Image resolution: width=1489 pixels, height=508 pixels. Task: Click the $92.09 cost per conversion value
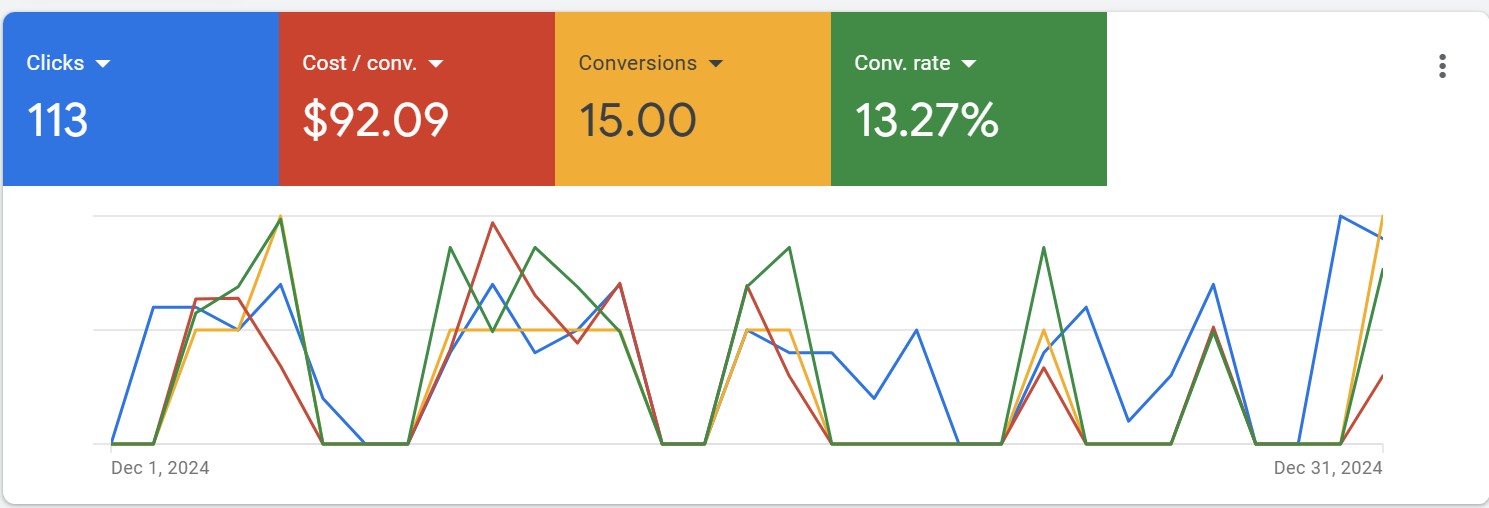(375, 121)
